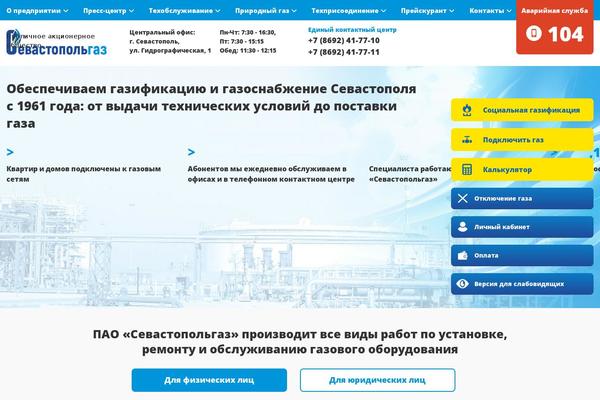Click the arrow above daily subscribers statistic
This screenshot has height=400, width=600.
pyautogui.click(x=191, y=152)
